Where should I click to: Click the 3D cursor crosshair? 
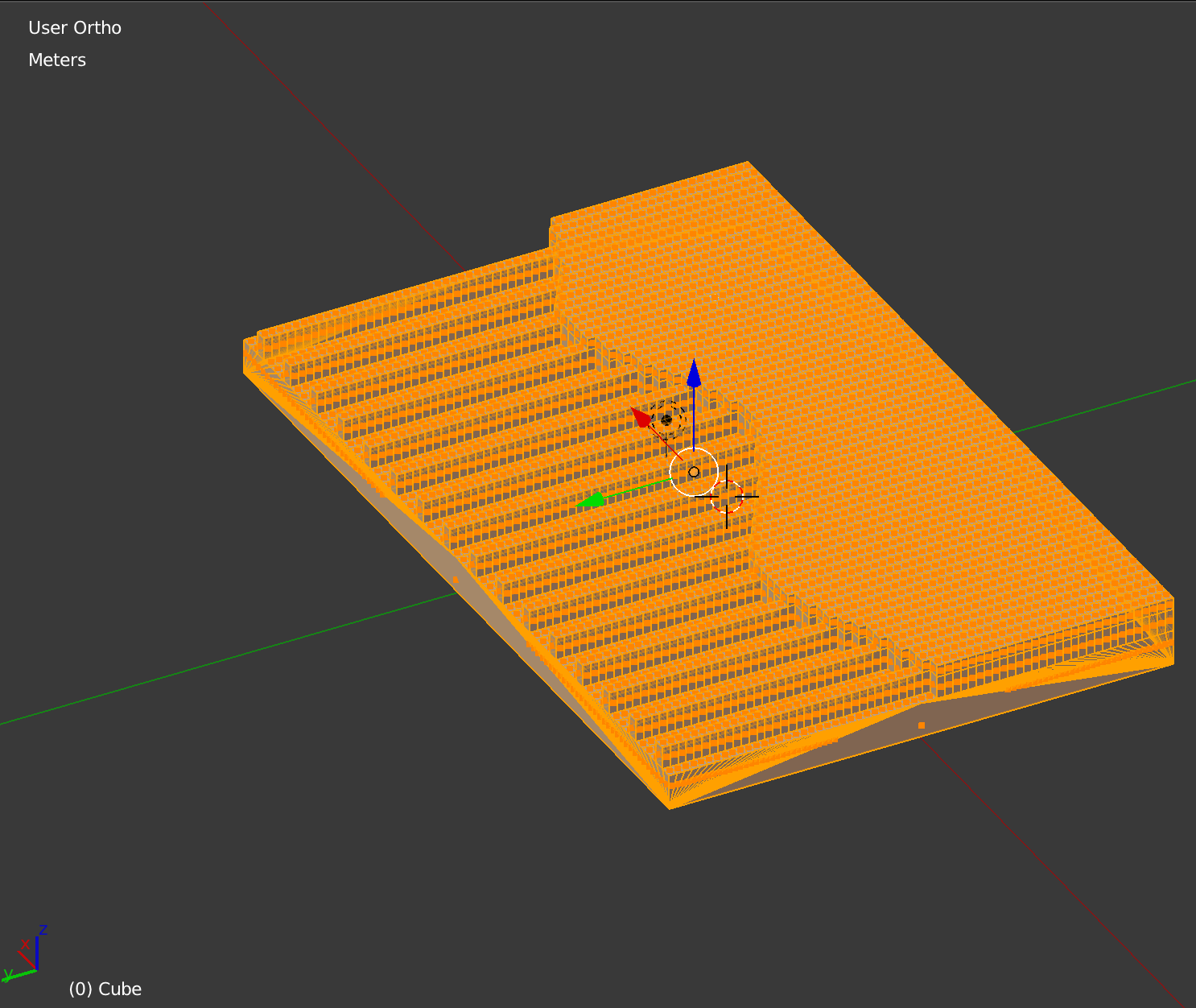point(727,496)
